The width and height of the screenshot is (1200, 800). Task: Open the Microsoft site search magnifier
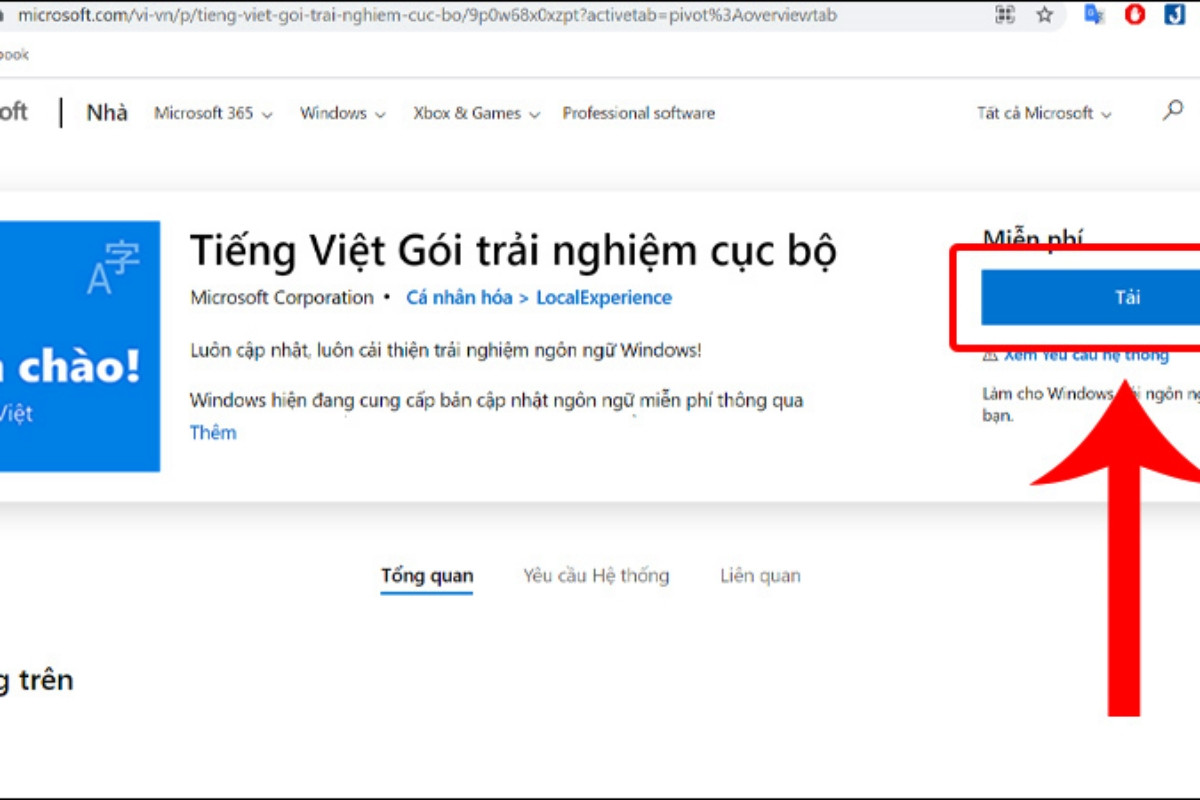tap(1173, 111)
